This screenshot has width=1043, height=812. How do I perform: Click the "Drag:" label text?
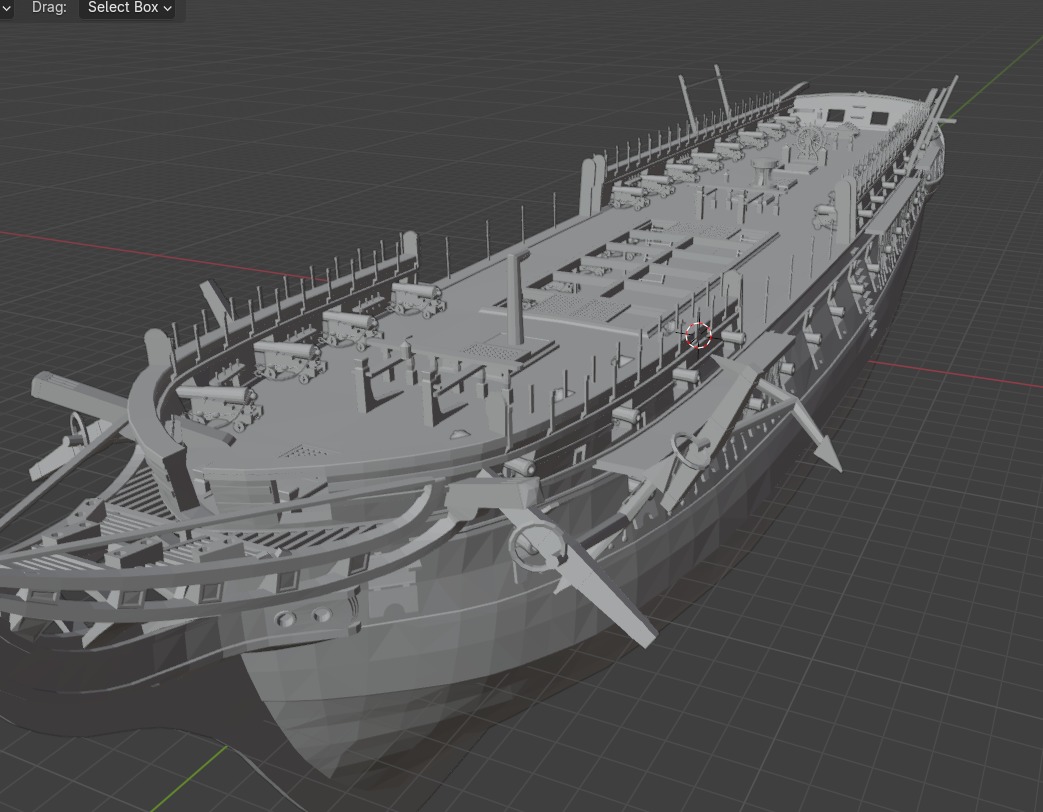click(x=49, y=7)
